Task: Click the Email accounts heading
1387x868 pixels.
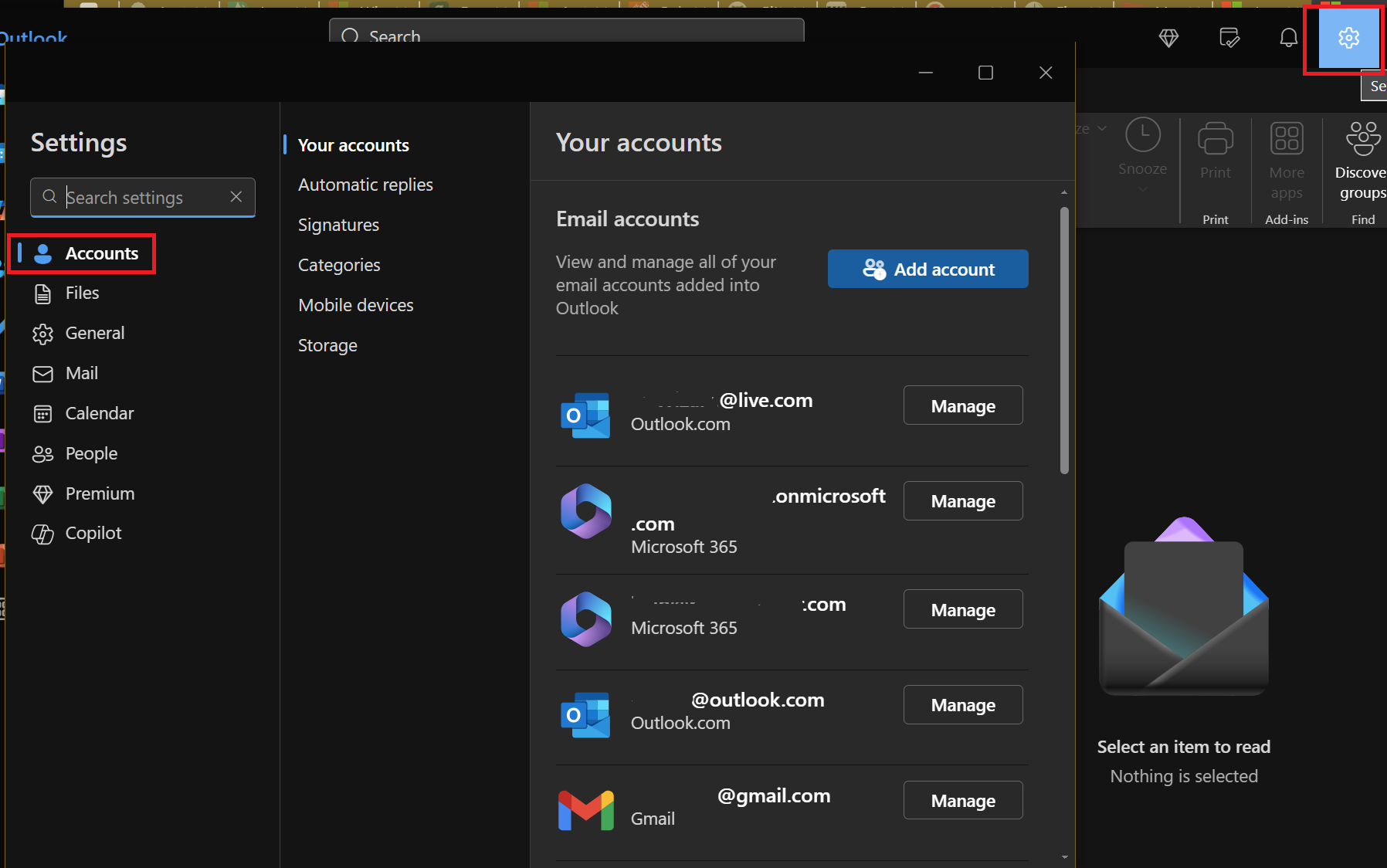Action: (x=627, y=219)
